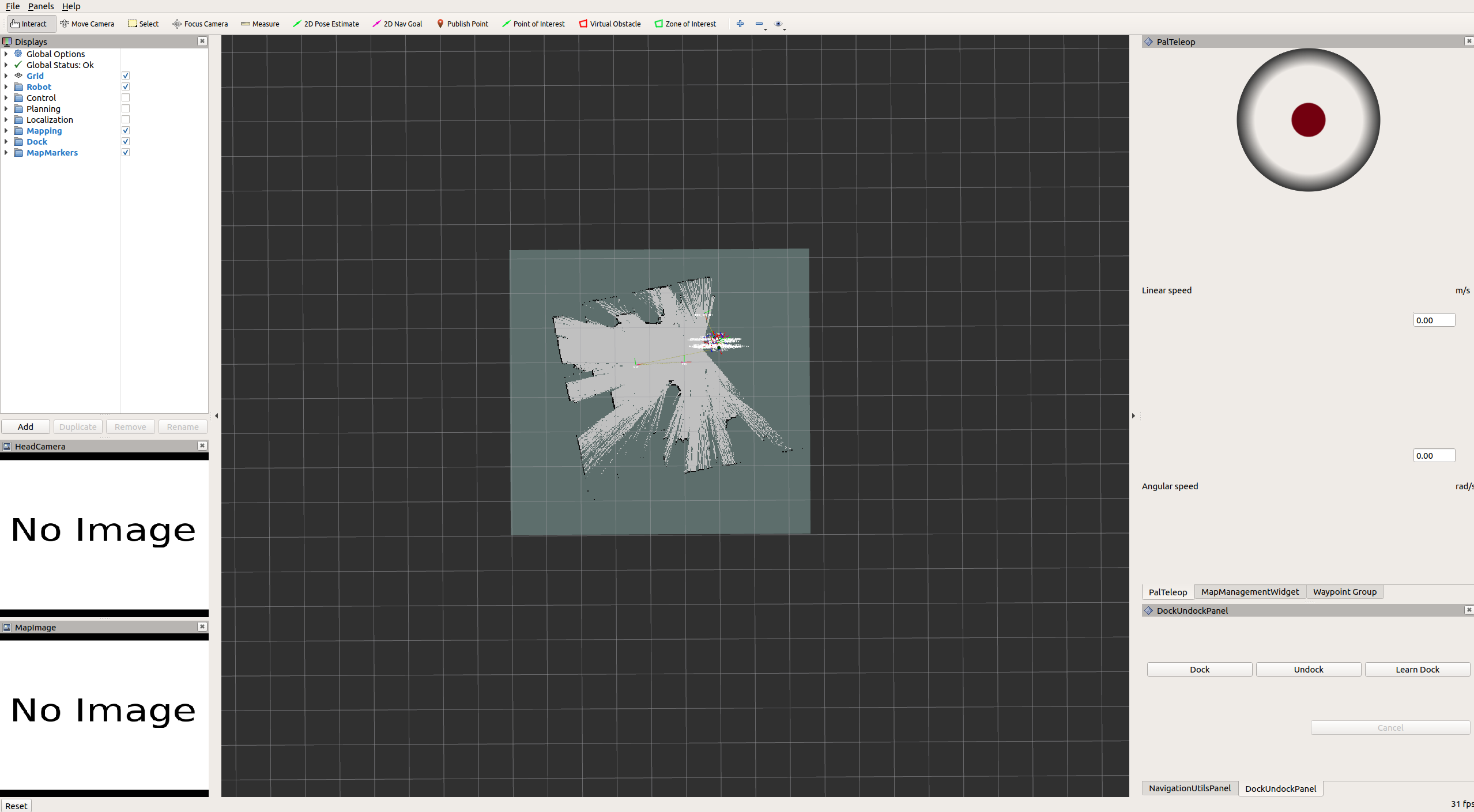Image resolution: width=1474 pixels, height=812 pixels.
Task: Select the Measure tool
Action: [x=260, y=24]
